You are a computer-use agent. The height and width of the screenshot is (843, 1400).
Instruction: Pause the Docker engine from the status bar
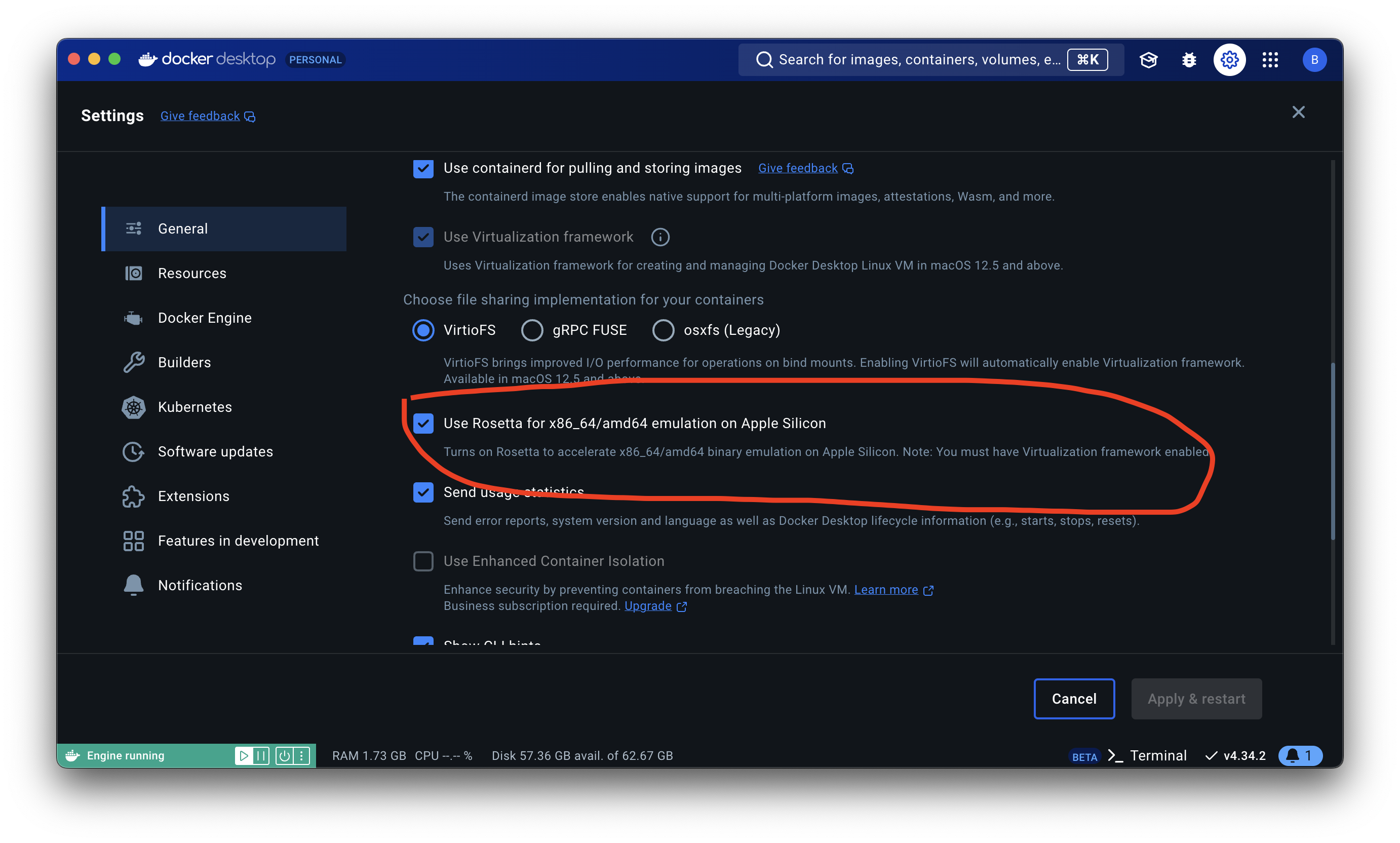[261, 755]
